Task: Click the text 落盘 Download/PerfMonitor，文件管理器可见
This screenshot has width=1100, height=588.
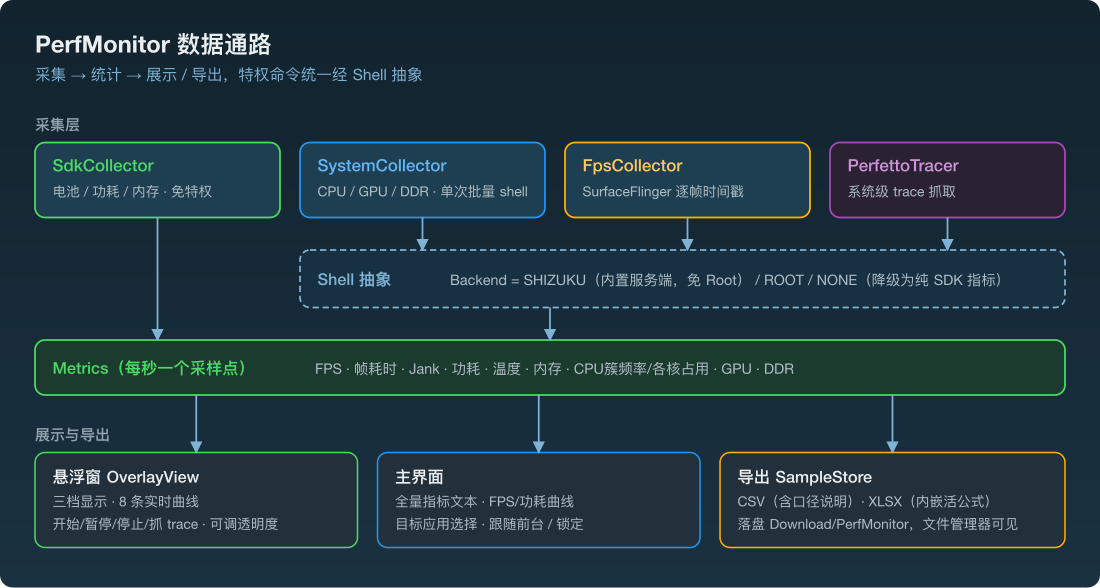Action: pyautogui.click(x=878, y=524)
